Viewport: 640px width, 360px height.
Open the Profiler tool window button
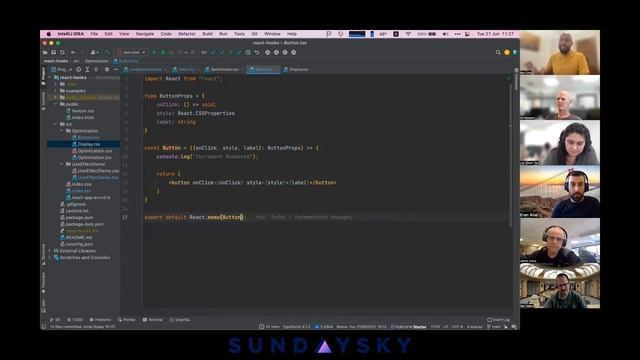click(x=126, y=320)
